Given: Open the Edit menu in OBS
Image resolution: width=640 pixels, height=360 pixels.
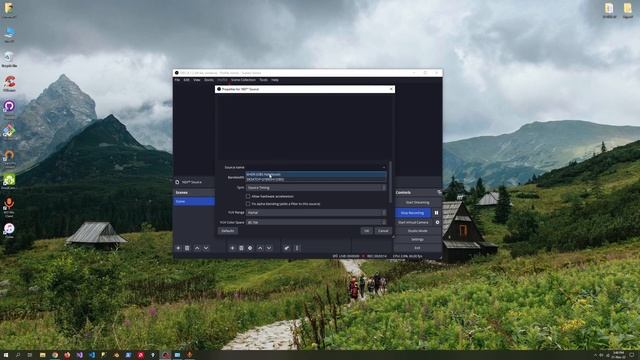Looking at the screenshot, I should click(x=187, y=80).
